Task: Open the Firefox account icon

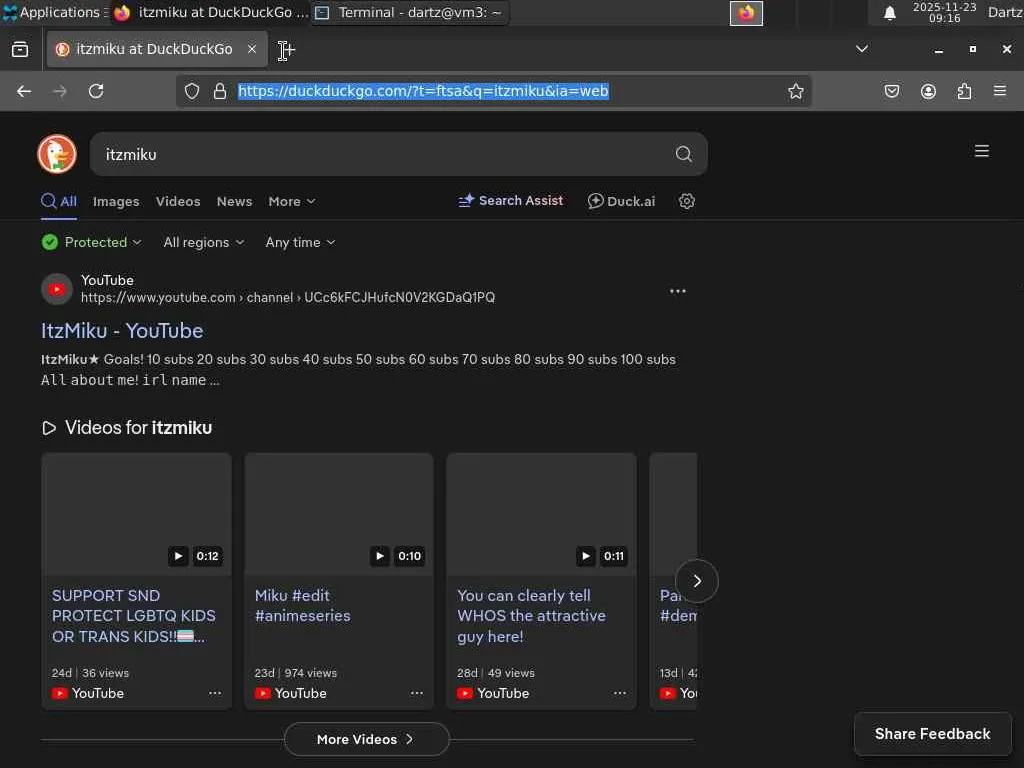Action: [928, 91]
